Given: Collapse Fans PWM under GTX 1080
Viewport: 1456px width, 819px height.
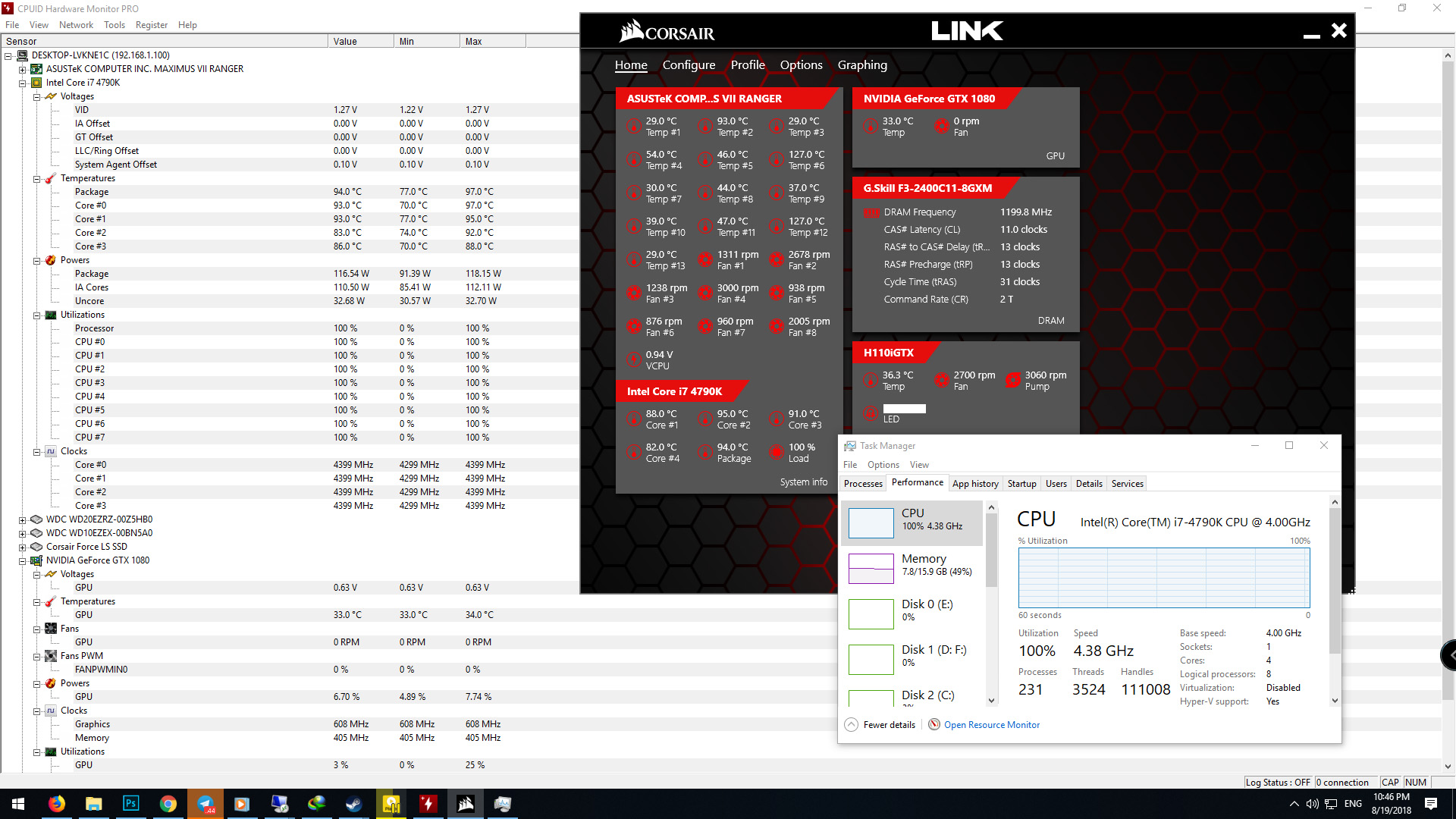Looking at the screenshot, I should (37, 656).
